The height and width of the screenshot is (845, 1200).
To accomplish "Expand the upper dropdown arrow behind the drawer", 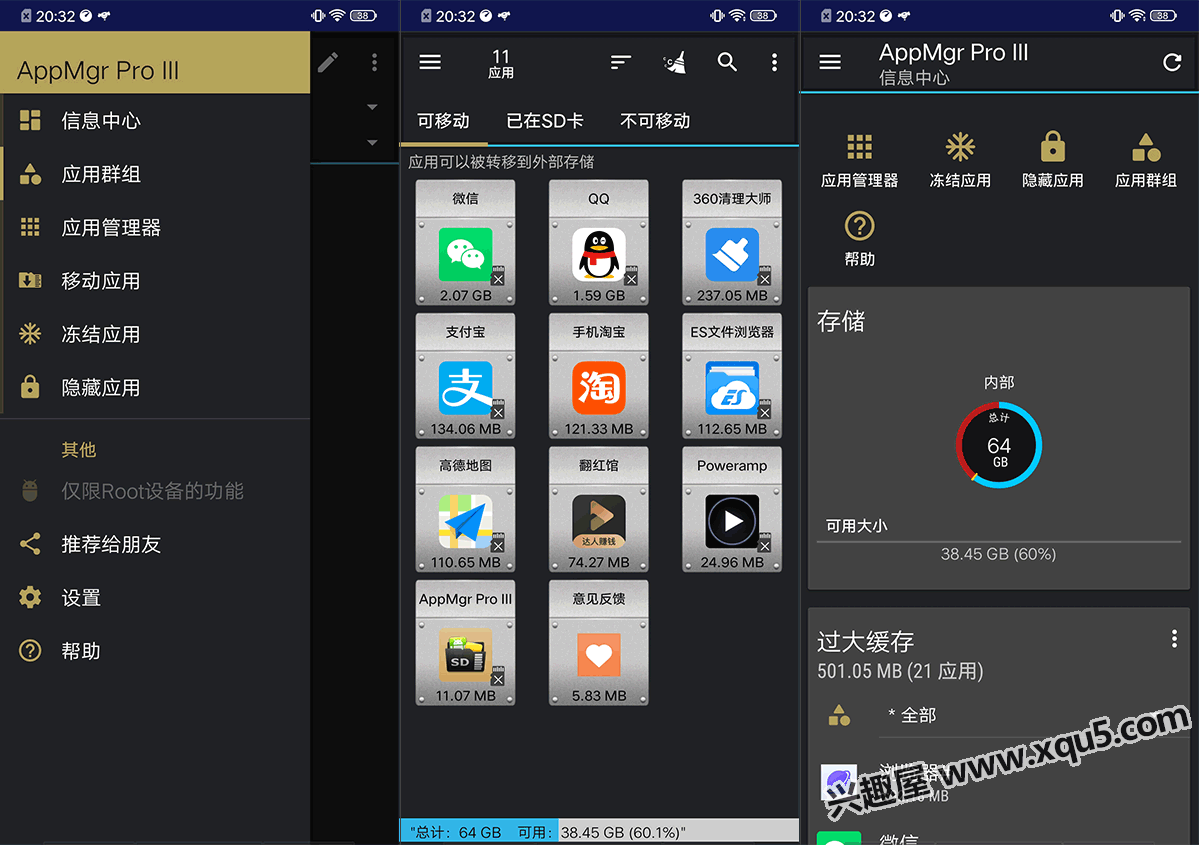I will 372,107.
